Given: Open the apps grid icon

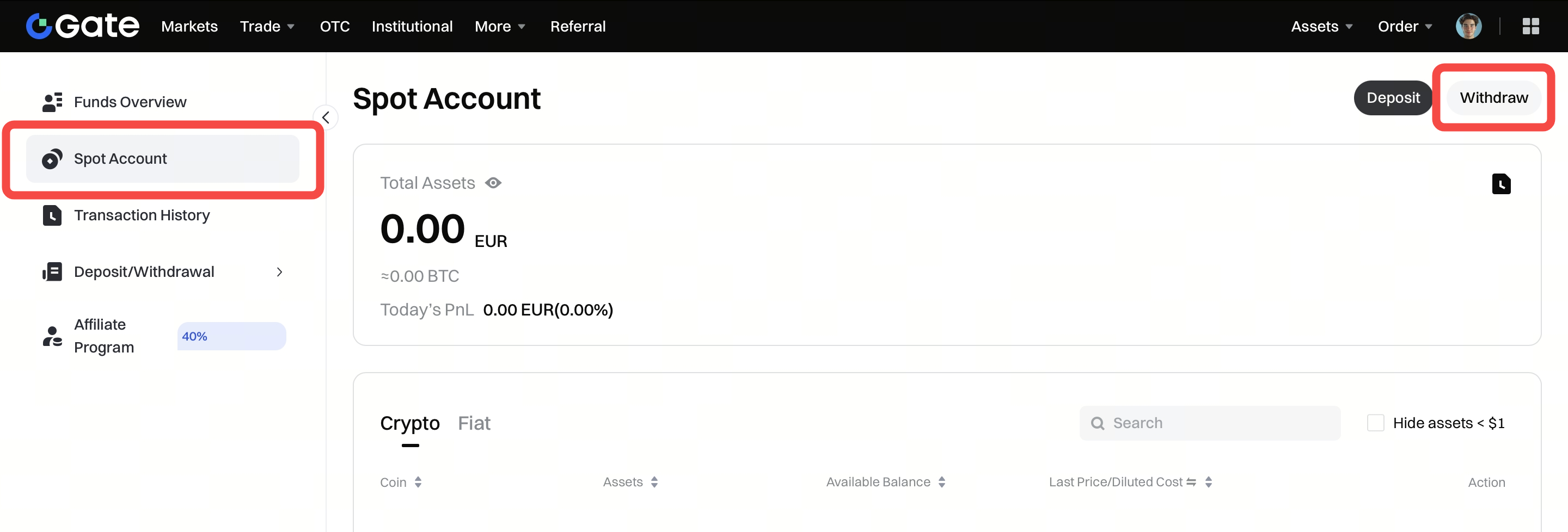Looking at the screenshot, I should 1530,26.
